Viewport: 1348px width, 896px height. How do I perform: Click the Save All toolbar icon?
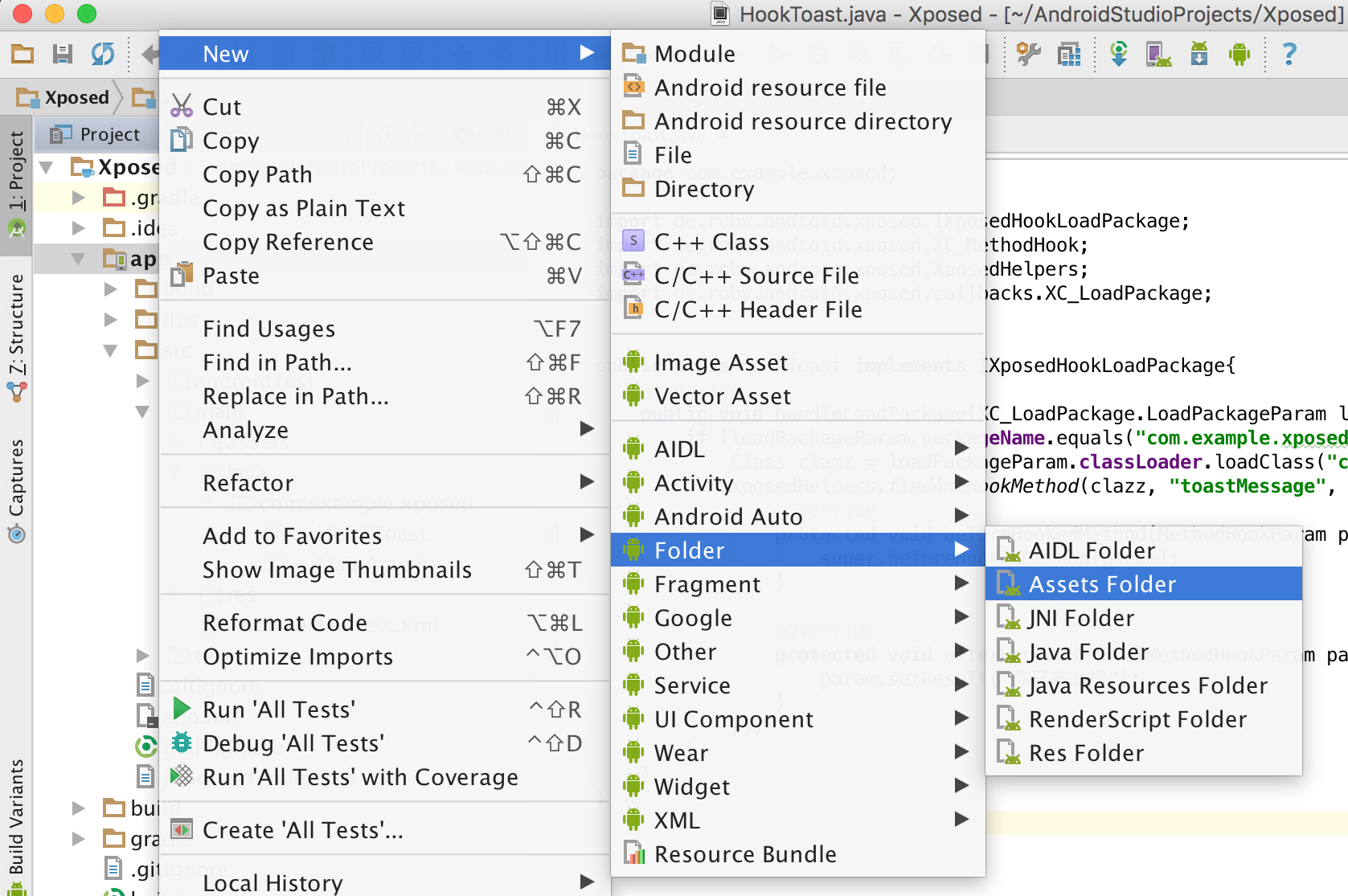(63, 54)
